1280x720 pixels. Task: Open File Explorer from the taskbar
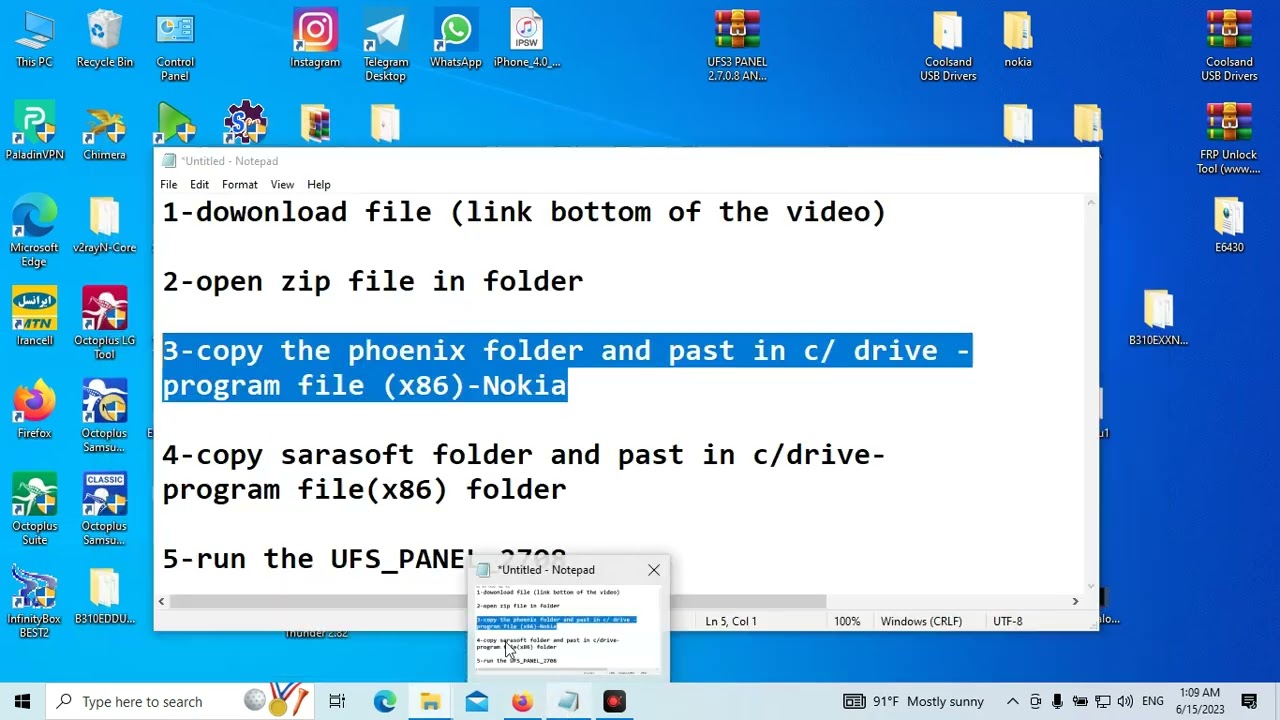(x=430, y=702)
